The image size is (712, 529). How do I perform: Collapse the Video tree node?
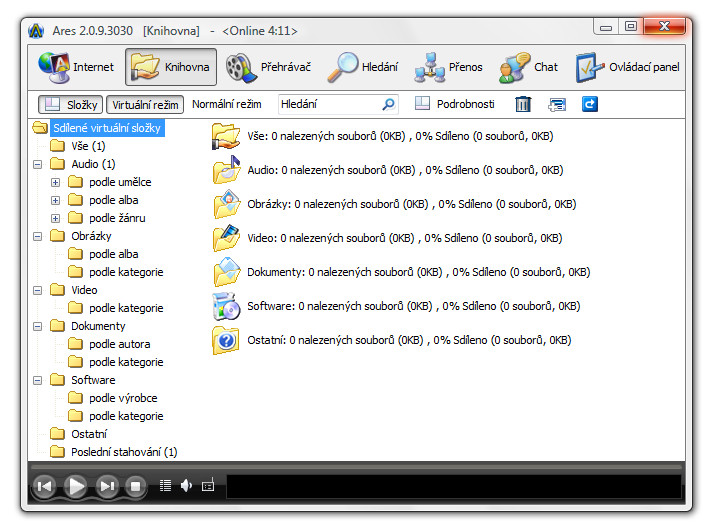pyautogui.click(x=38, y=290)
